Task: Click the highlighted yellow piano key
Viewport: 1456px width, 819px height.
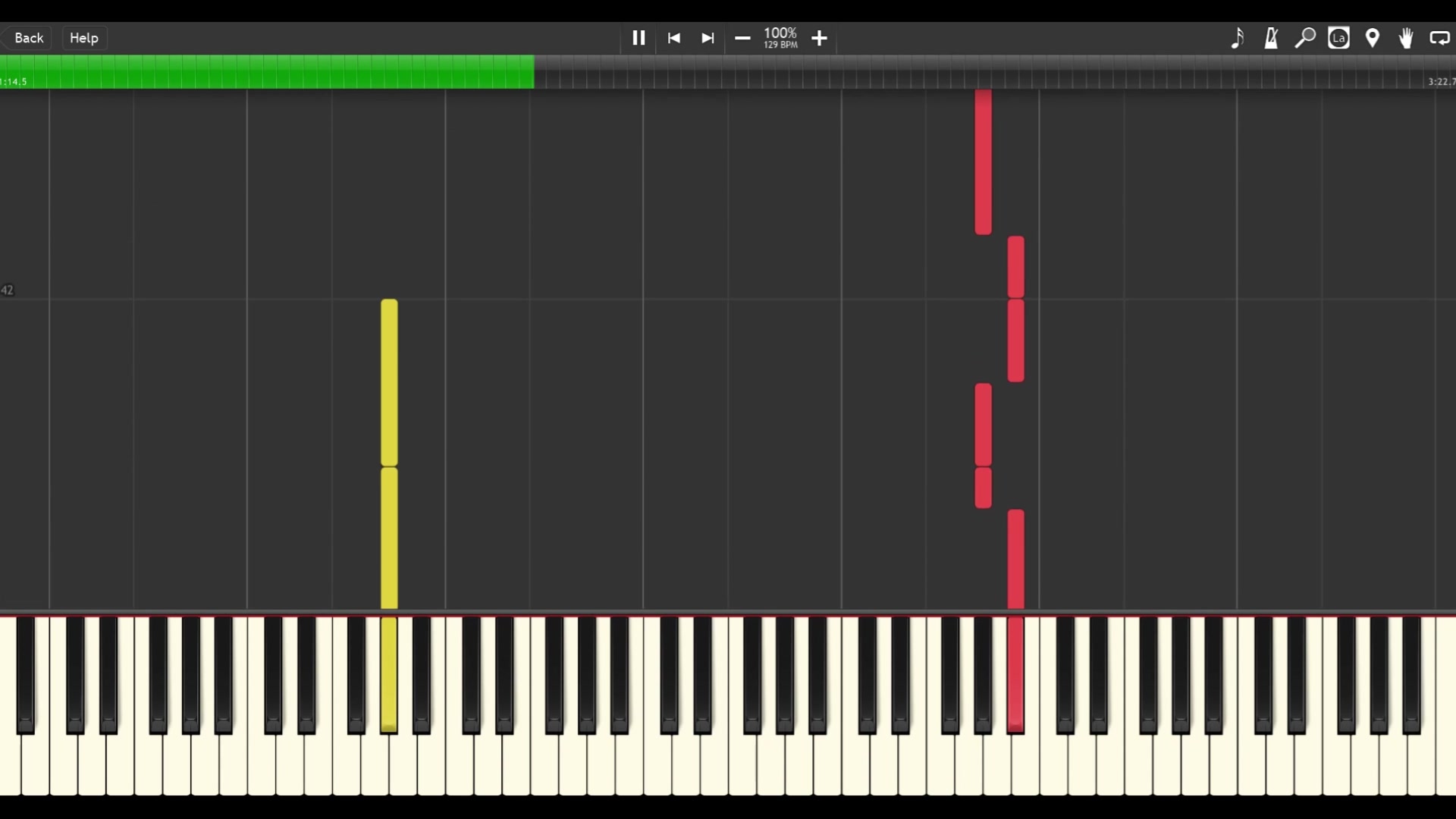Action: [x=389, y=675]
